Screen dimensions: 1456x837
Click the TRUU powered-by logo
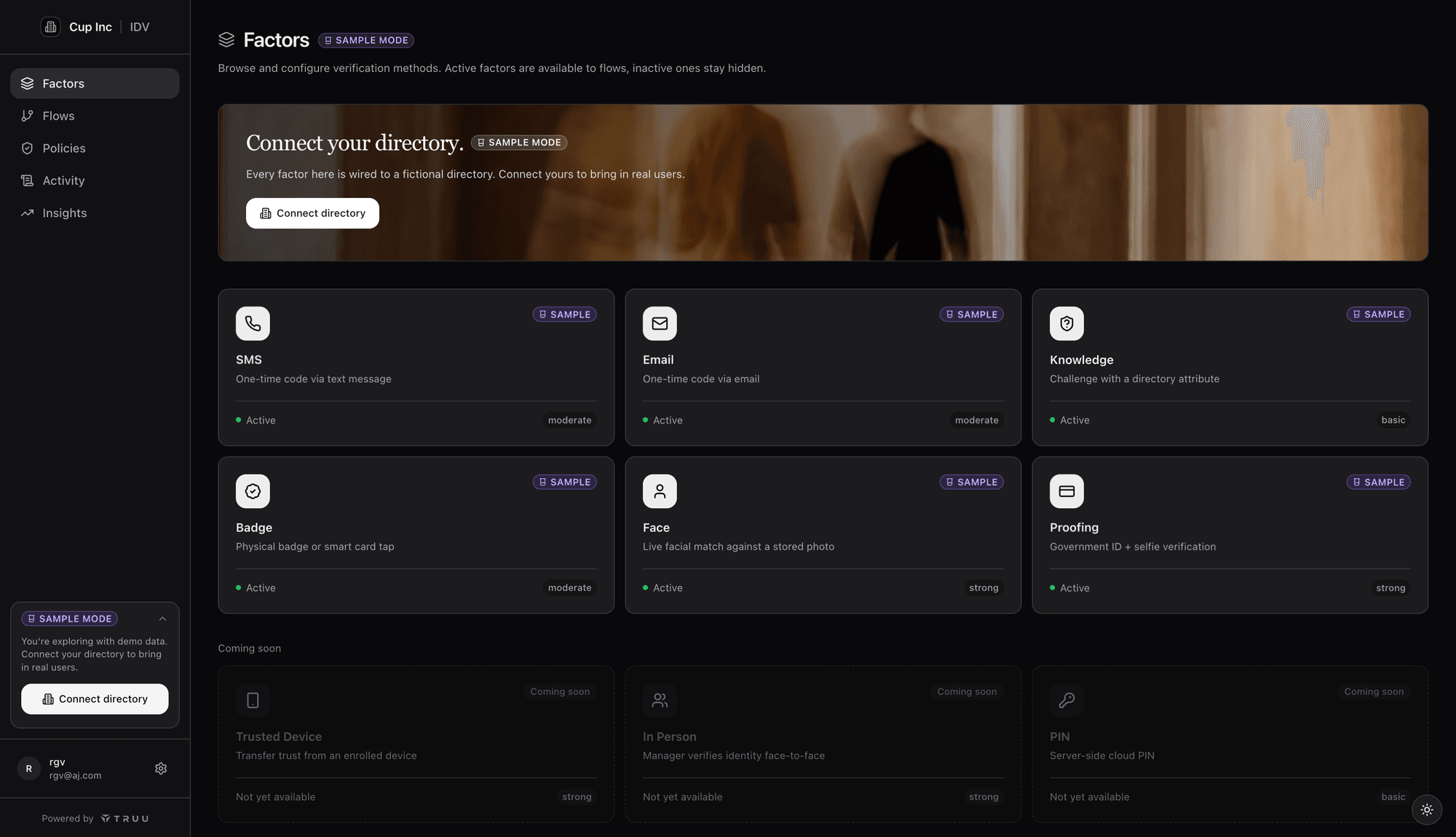click(x=124, y=819)
